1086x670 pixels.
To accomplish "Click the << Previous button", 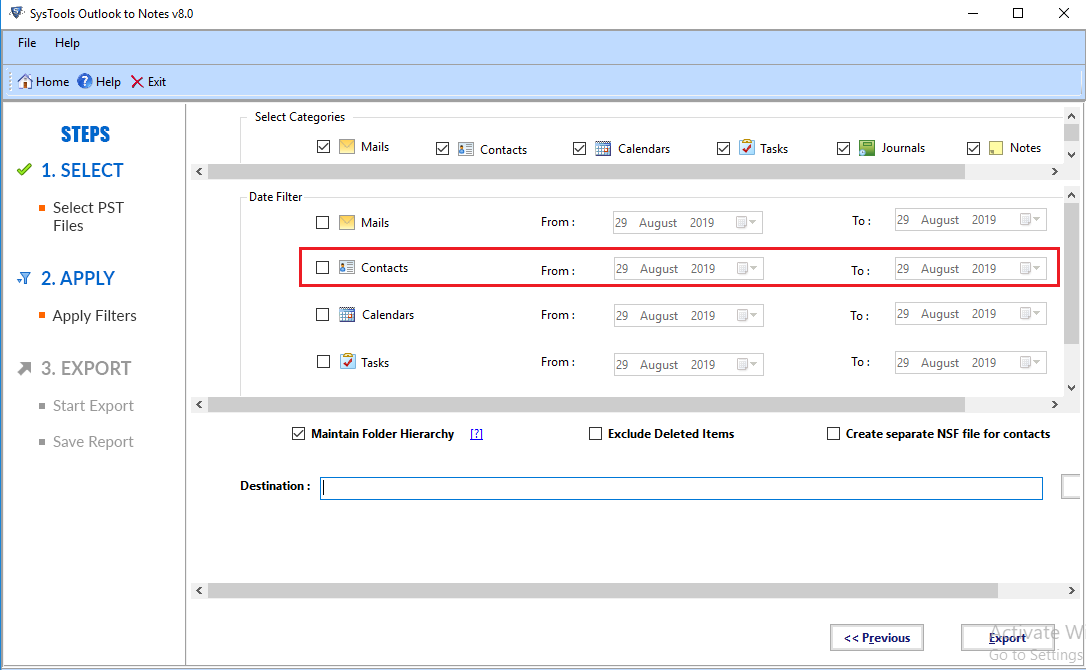I will coord(877,637).
